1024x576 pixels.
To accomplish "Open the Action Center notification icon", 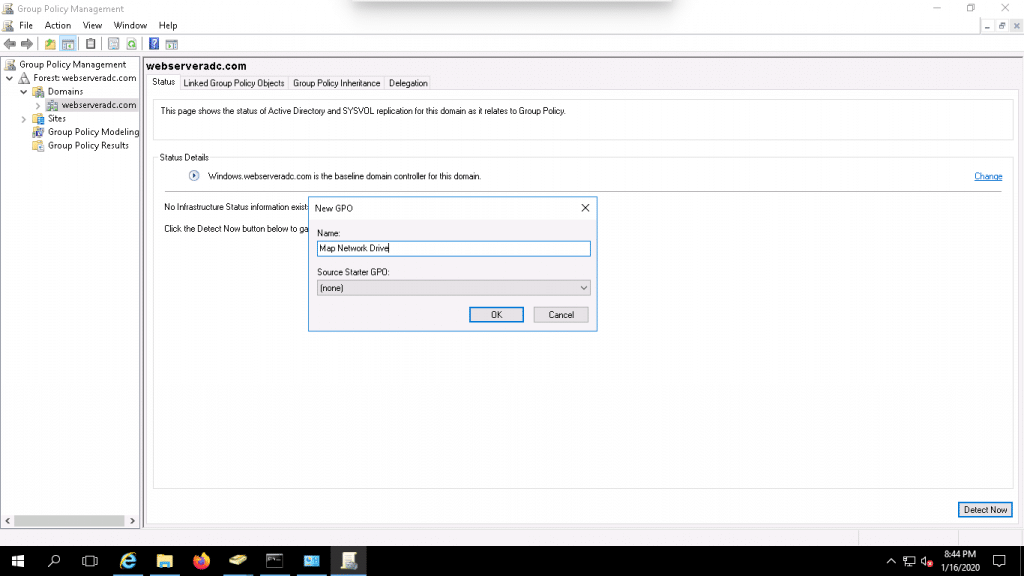I will pos(999,561).
